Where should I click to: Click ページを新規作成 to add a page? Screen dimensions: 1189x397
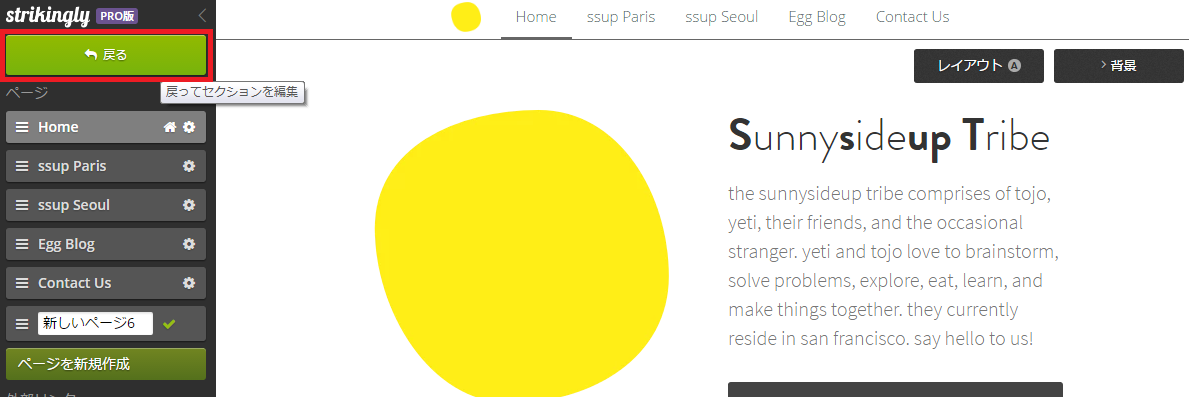106,364
